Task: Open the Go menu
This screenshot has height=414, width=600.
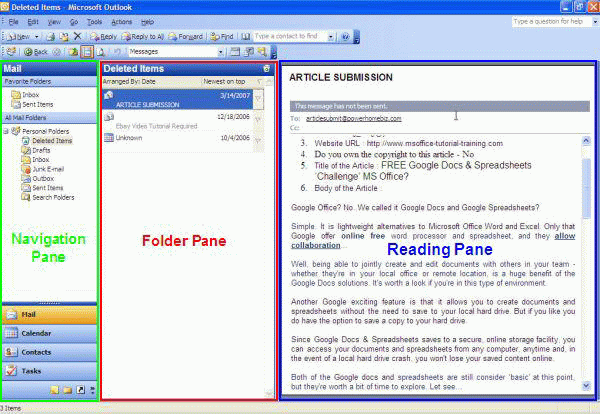Action: [x=74, y=22]
